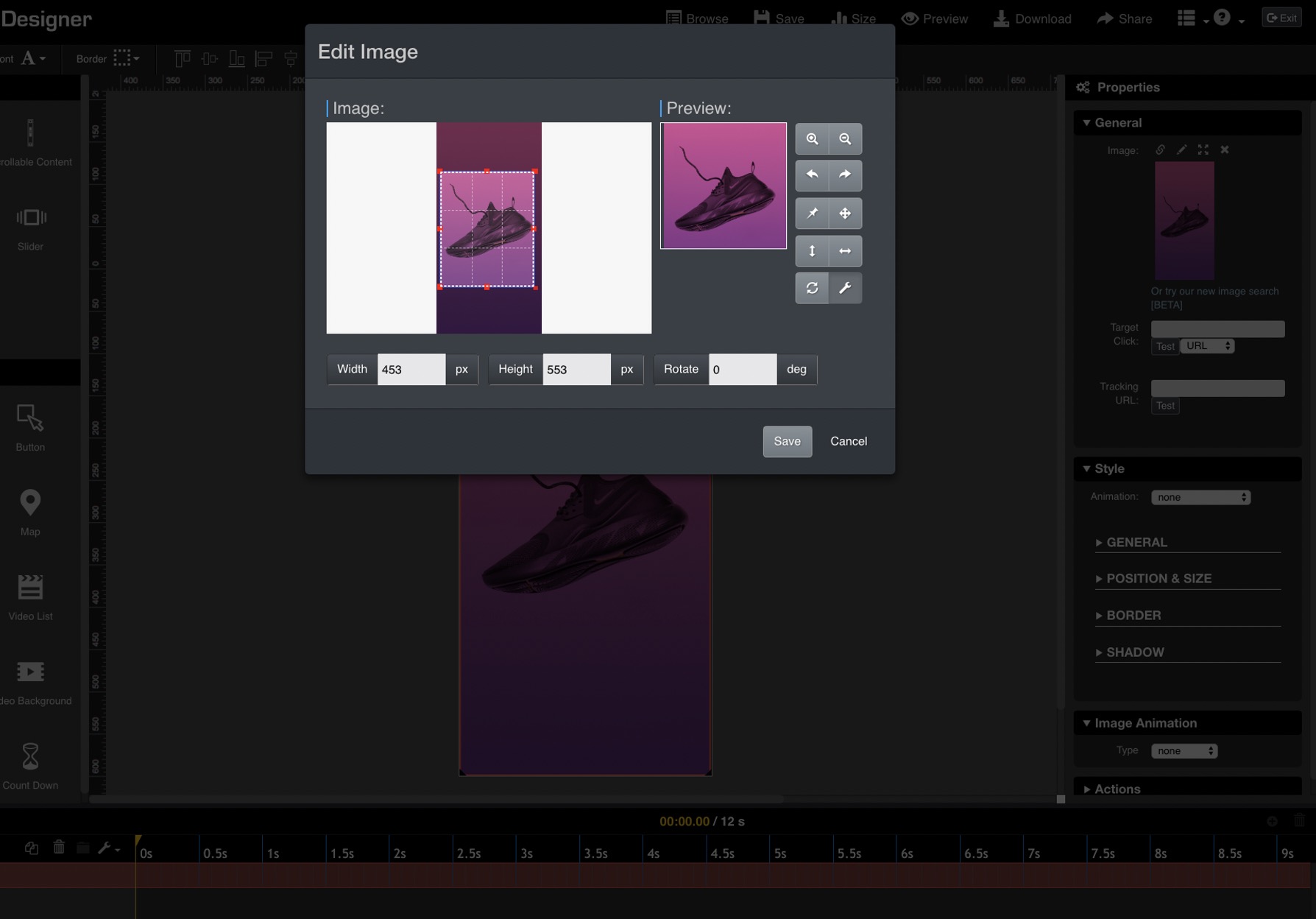Screen dimensions: 1316x919
Task: Flip image vertically with up-down arrow
Action: [x=812, y=251]
